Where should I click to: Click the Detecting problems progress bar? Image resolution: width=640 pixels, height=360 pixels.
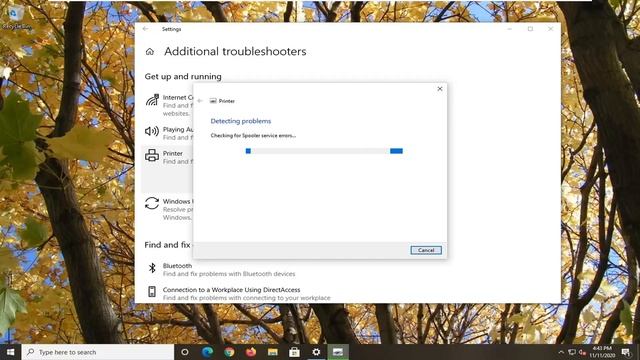point(324,151)
